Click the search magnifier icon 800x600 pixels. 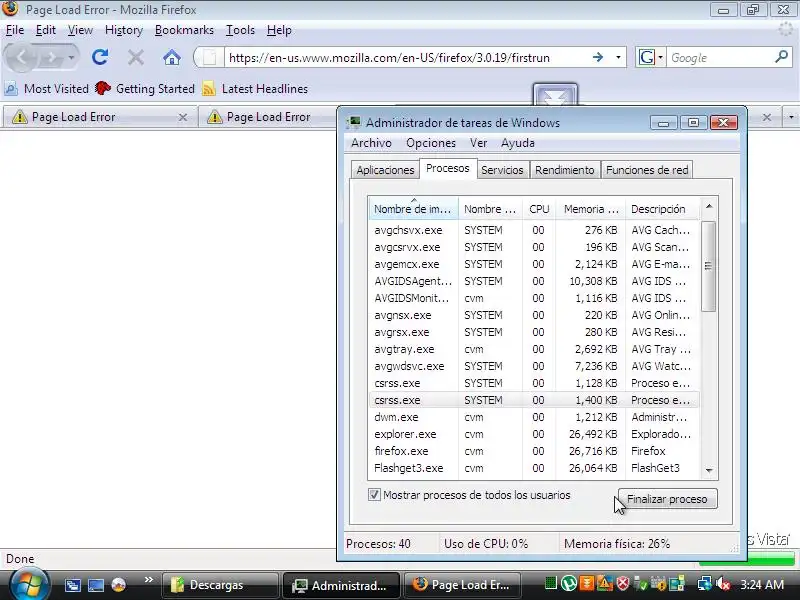[x=782, y=57]
